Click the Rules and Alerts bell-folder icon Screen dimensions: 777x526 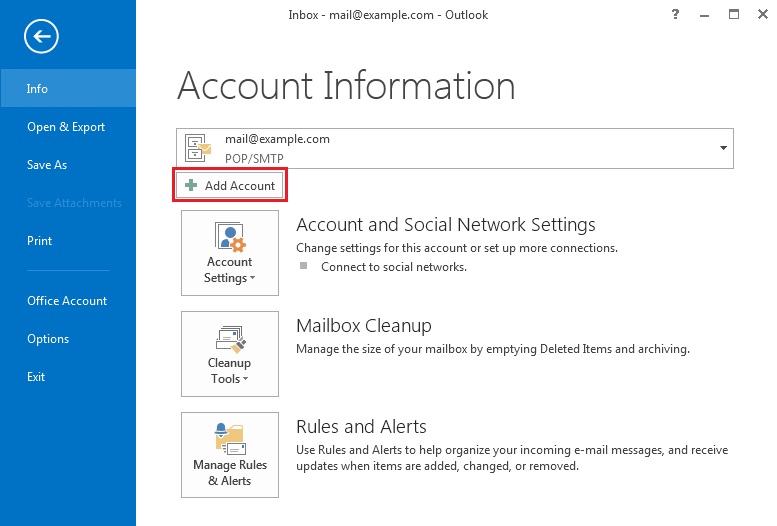(x=230, y=439)
